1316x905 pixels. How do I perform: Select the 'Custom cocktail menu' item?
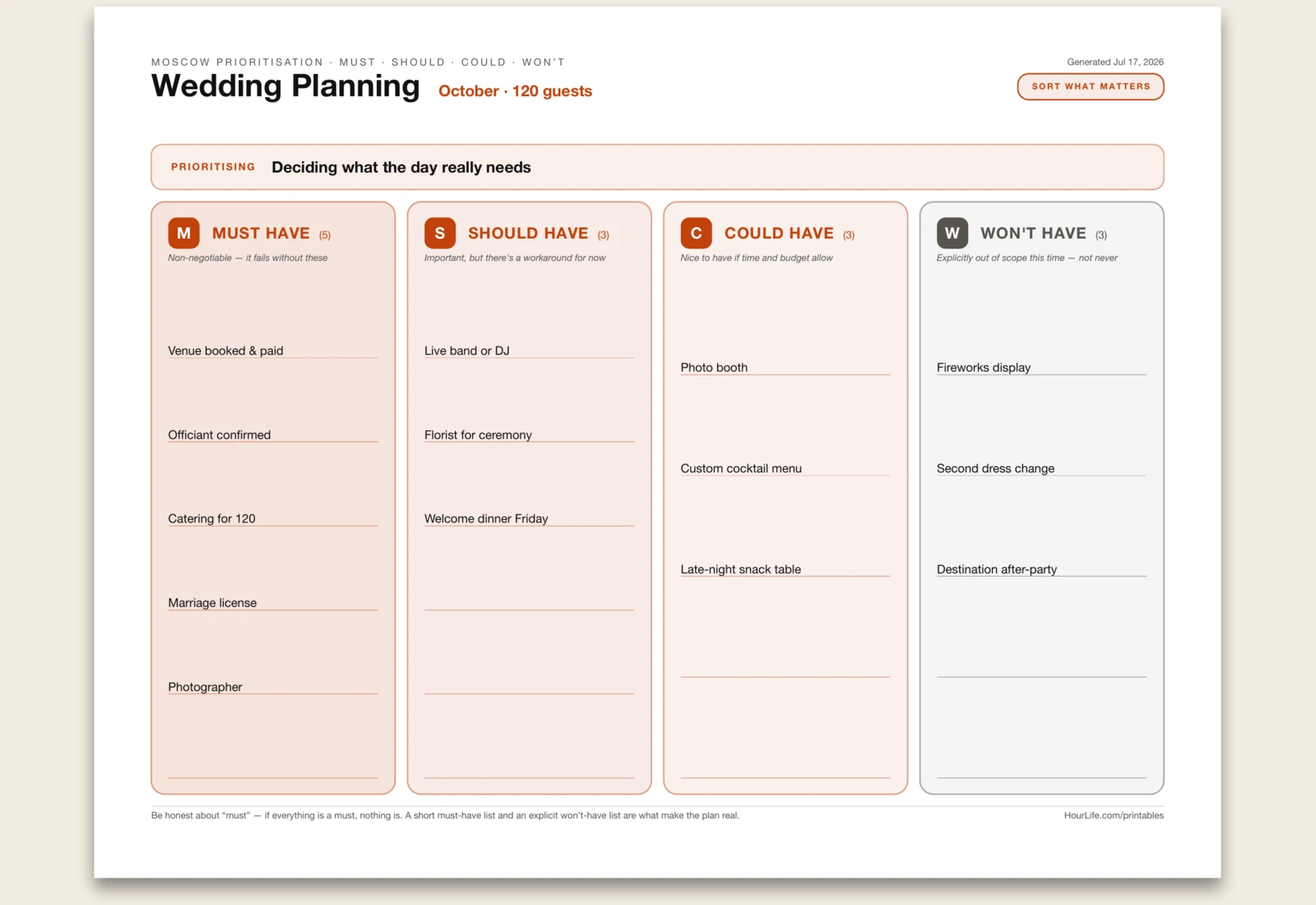(x=741, y=468)
